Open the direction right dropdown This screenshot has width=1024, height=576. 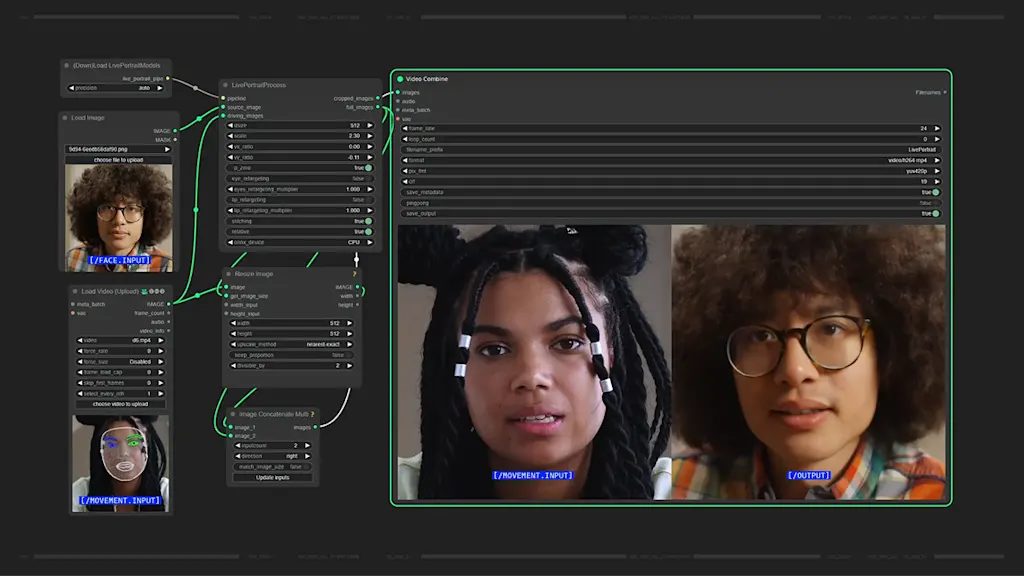click(272, 456)
